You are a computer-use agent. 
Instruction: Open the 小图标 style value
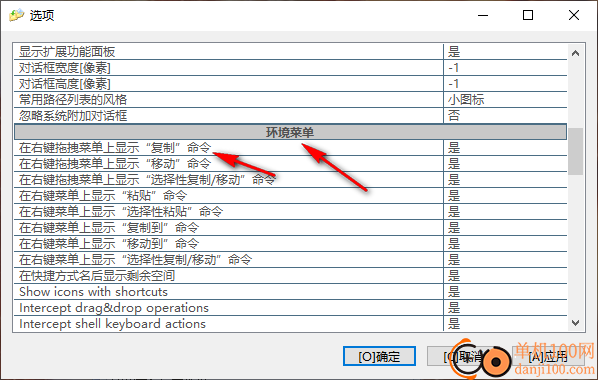point(505,100)
